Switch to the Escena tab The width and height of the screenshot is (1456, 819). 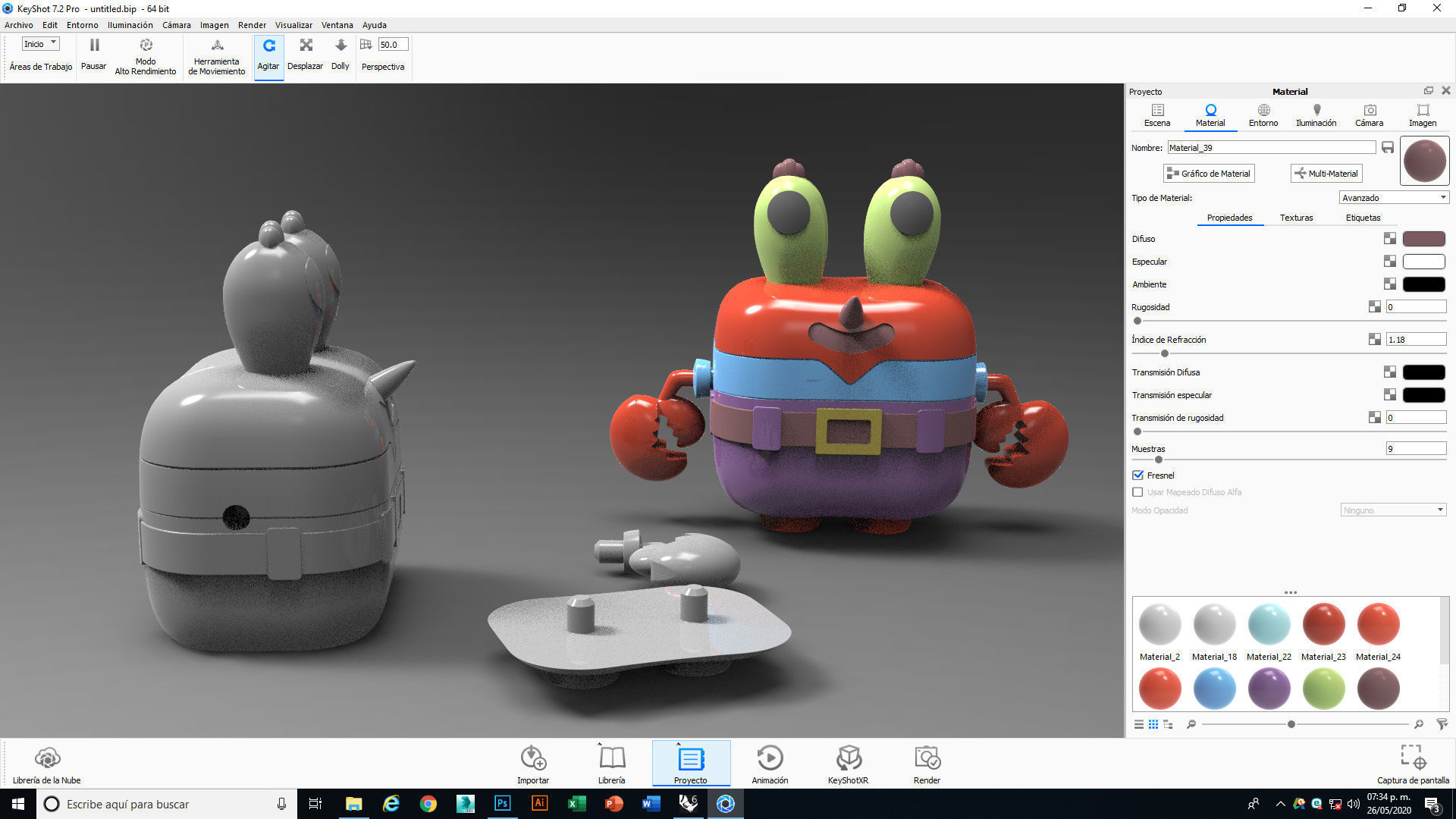click(1157, 115)
